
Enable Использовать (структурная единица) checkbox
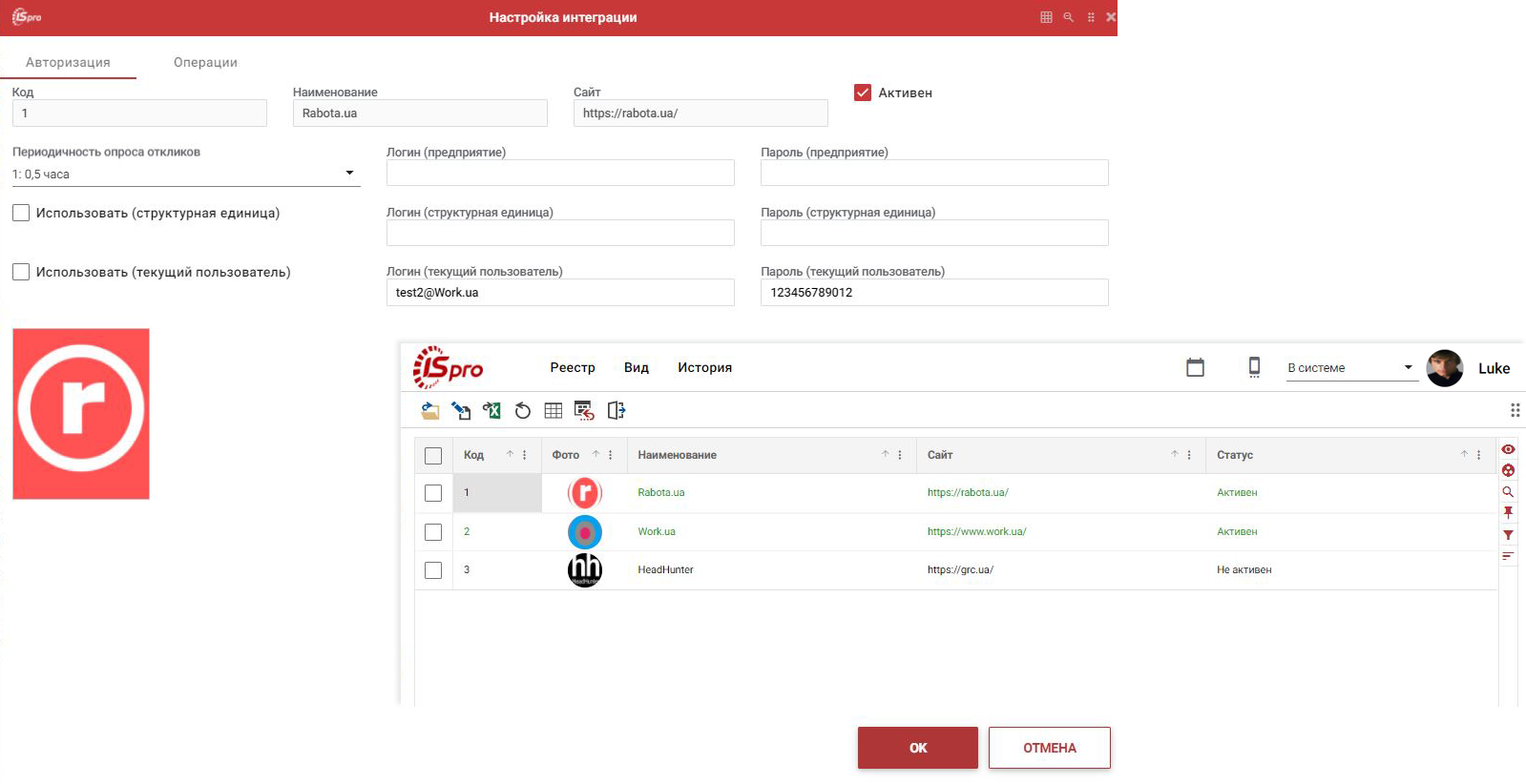21,213
